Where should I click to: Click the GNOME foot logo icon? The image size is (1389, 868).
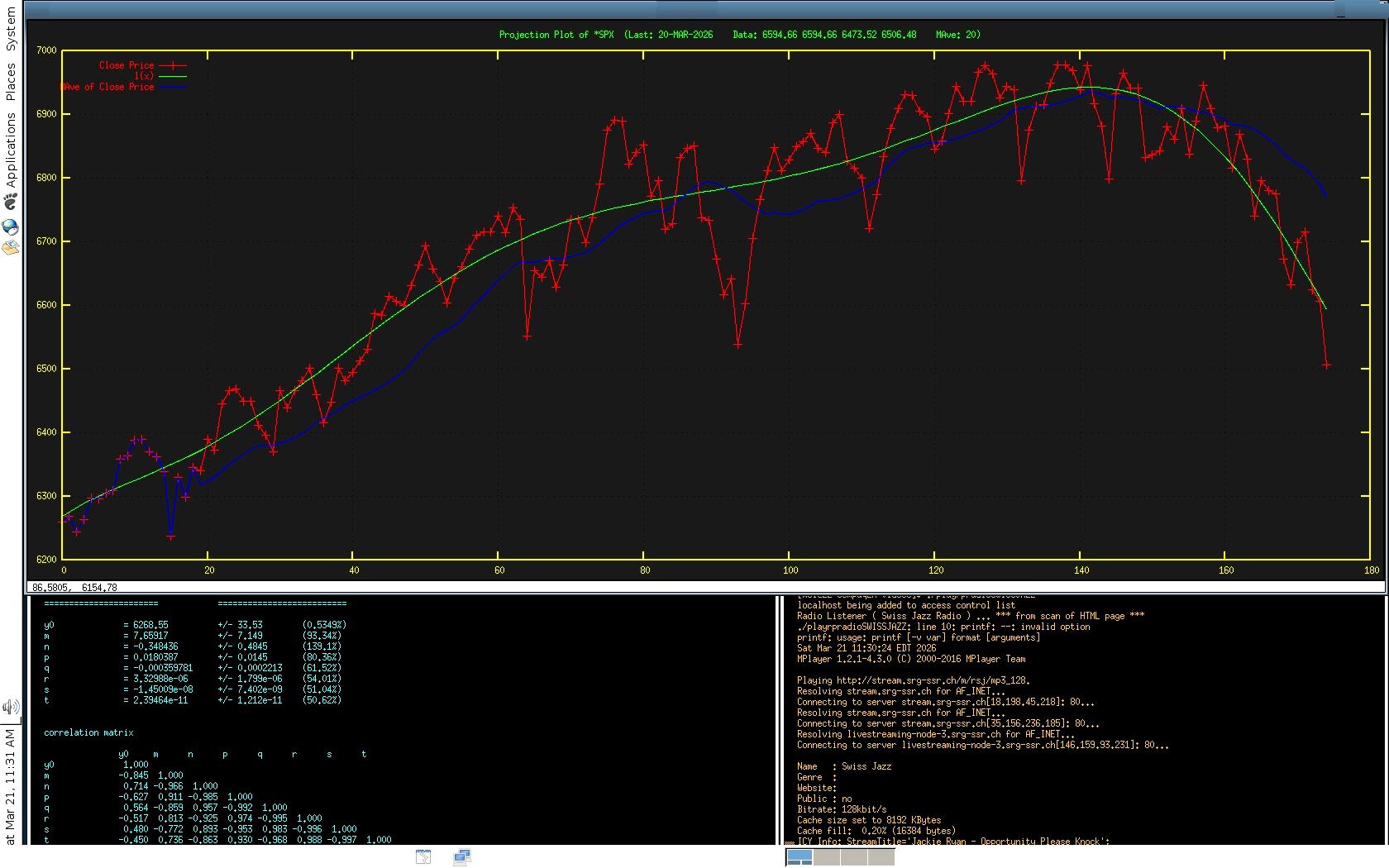point(11,202)
